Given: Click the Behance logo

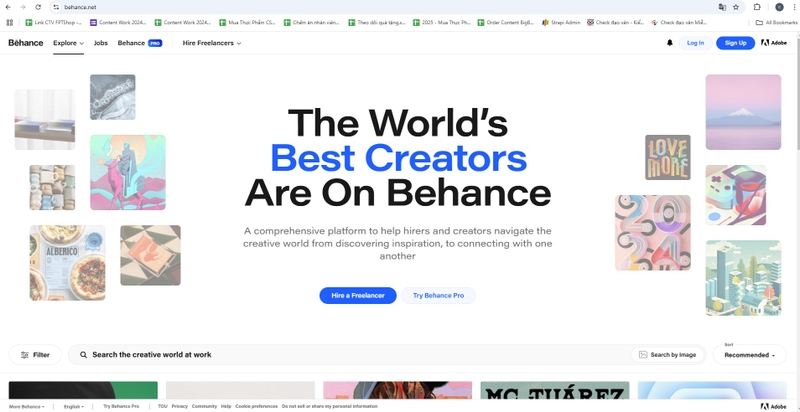Looking at the screenshot, I should click(26, 43).
